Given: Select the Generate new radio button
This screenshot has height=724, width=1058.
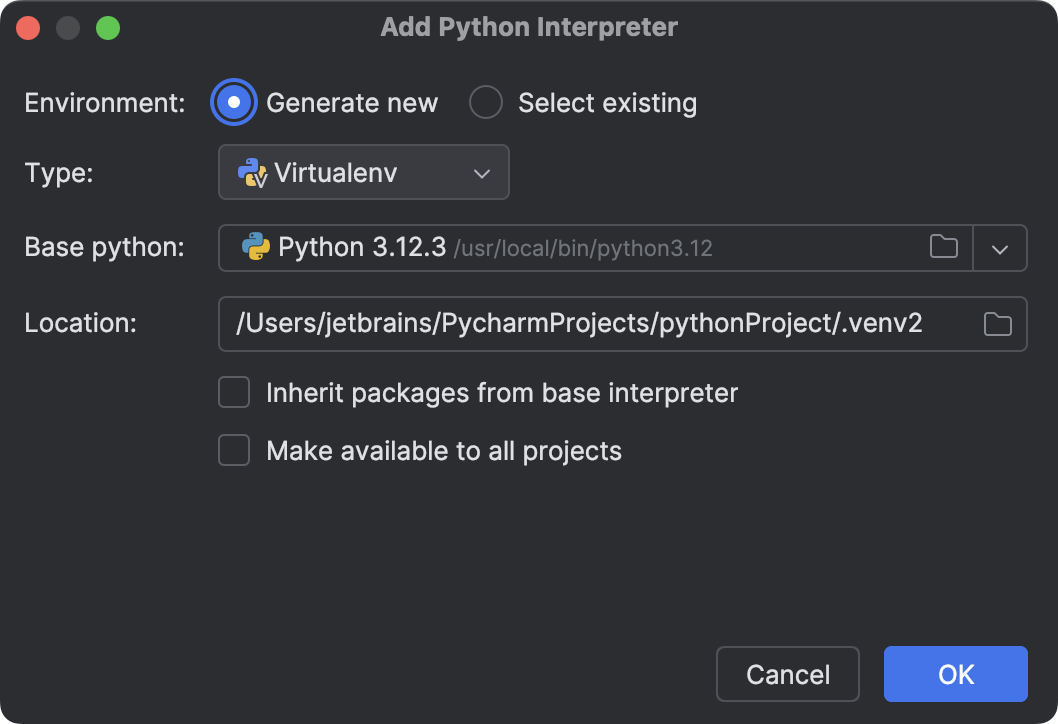Looking at the screenshot, I should [234, 103].
